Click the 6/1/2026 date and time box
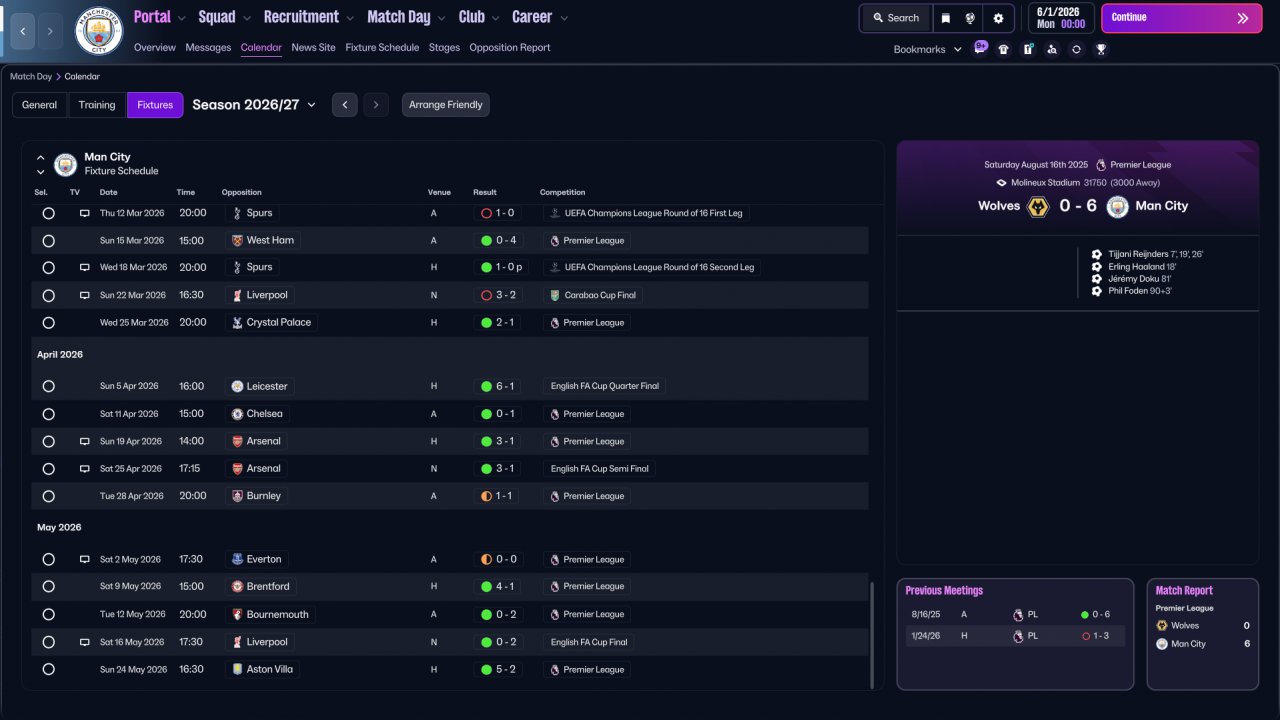This screenshot has height=720, width=1280. [1060, 18]
